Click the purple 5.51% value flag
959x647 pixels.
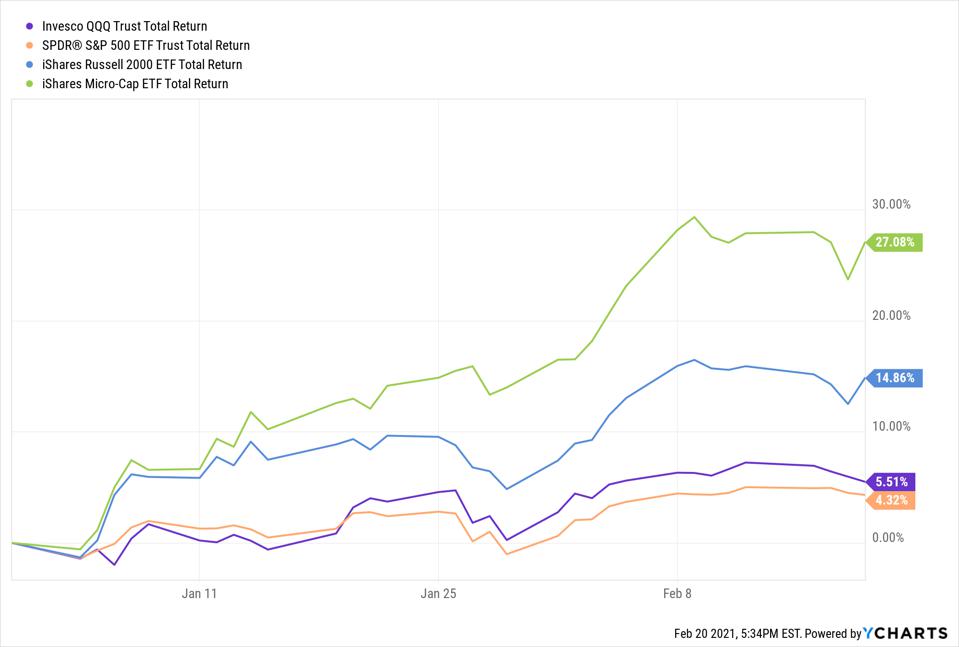point(891,482)
